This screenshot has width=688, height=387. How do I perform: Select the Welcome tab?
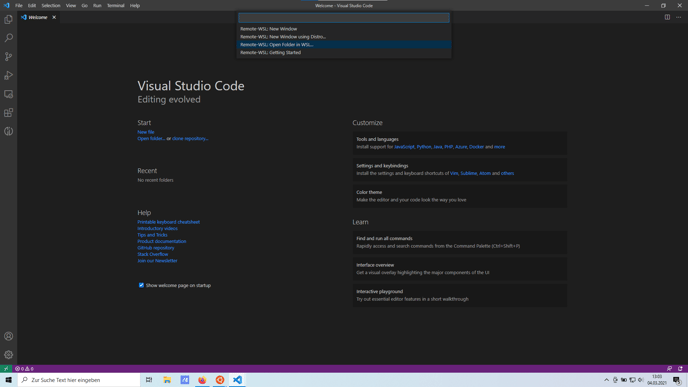[38, 17]
